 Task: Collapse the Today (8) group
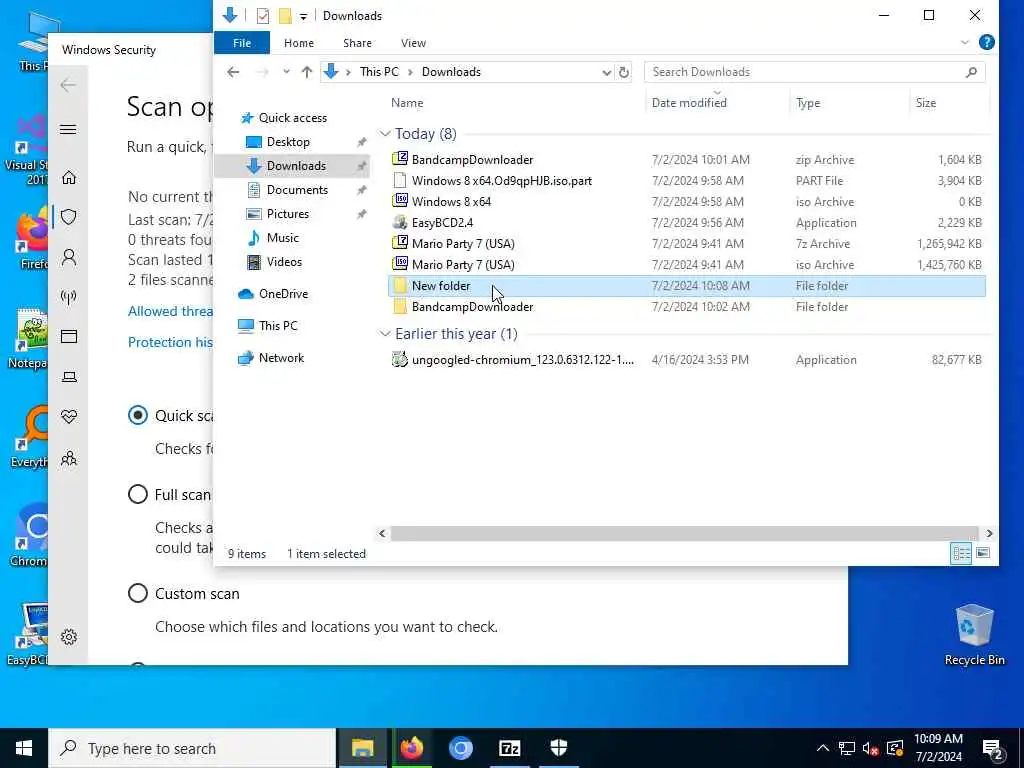point(385,134)
